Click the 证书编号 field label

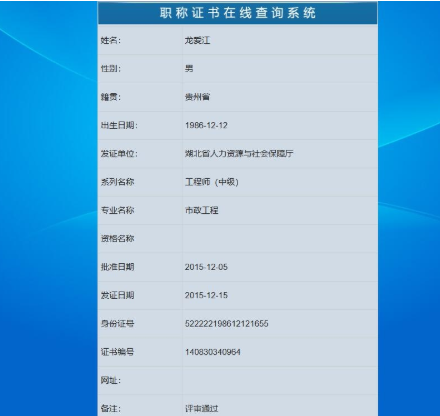117,352
